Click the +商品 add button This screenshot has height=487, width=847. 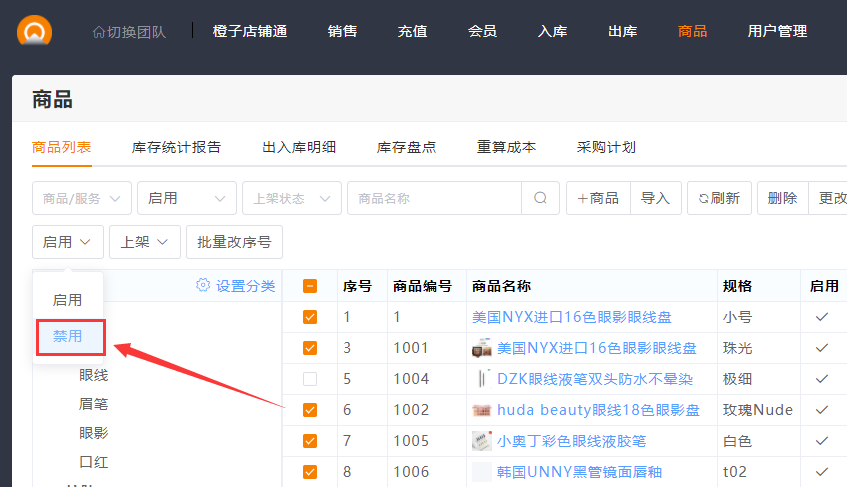coord(598,198)
